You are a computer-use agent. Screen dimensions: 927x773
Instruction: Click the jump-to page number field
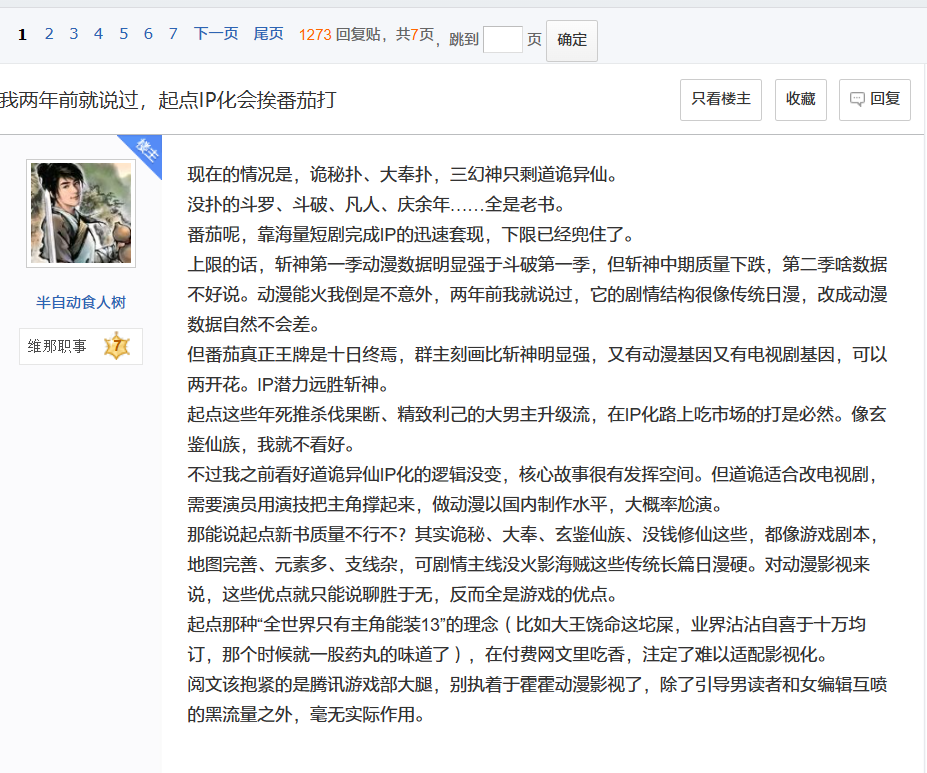[503, 40]
